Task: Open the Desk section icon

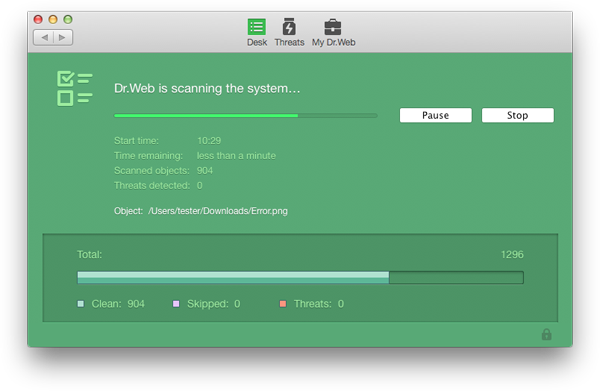Action: [256, 27]
